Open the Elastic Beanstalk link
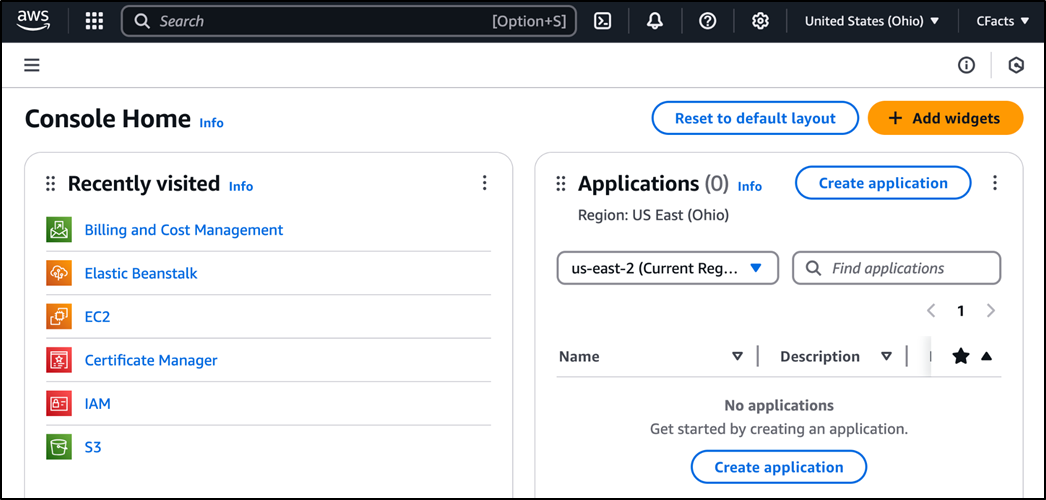This screenshot has width=1046, height=500. coord(141,273)
